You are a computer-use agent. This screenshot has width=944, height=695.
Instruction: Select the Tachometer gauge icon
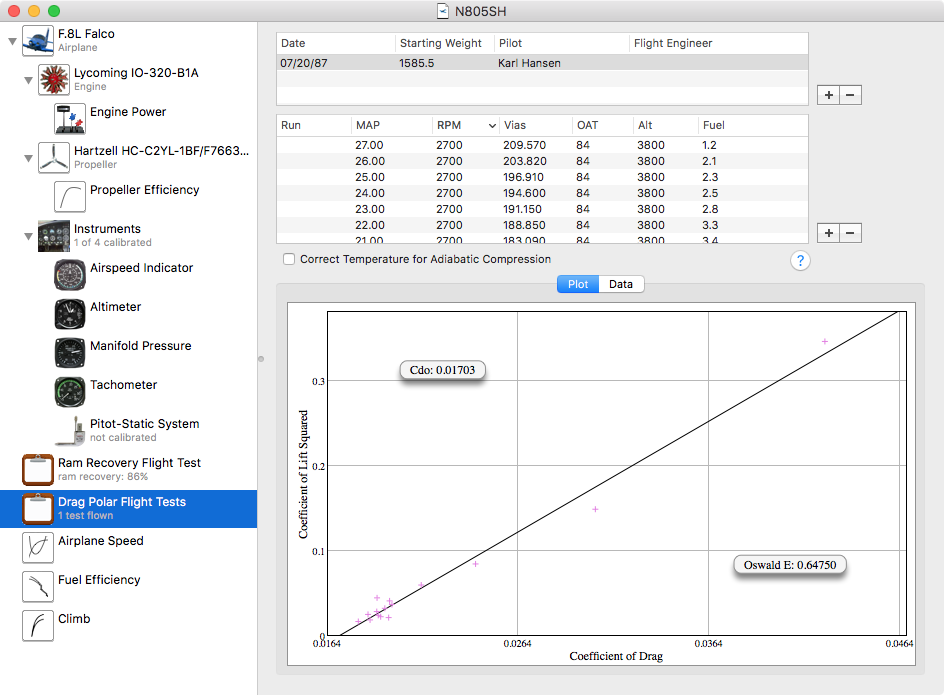point(70,392)
